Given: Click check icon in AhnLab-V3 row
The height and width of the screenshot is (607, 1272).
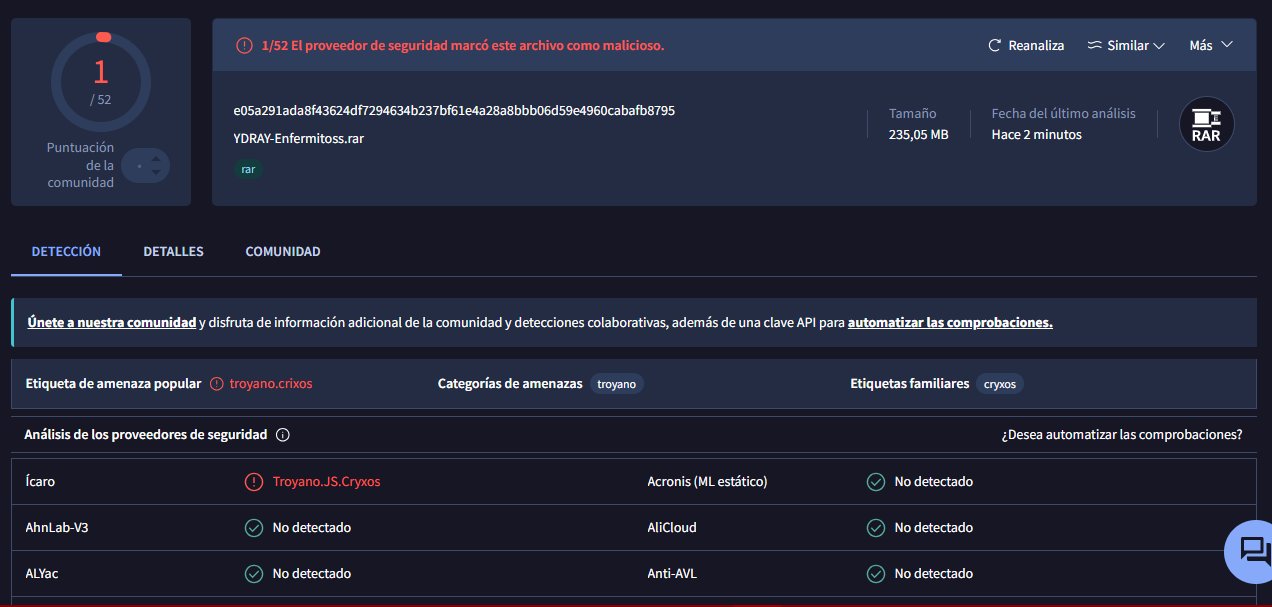Looking at the screenshot, I should click(254, 528).
